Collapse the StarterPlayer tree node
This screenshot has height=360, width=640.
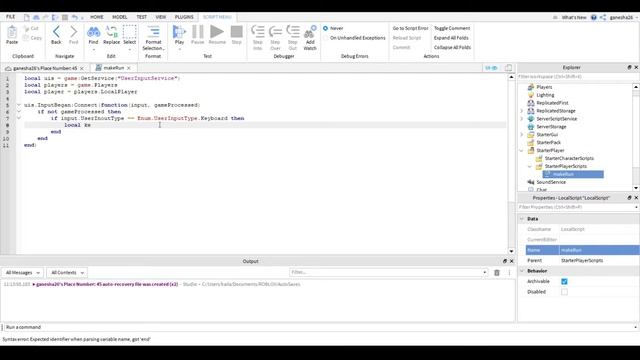pyautogui.click(x=522, y=151)
